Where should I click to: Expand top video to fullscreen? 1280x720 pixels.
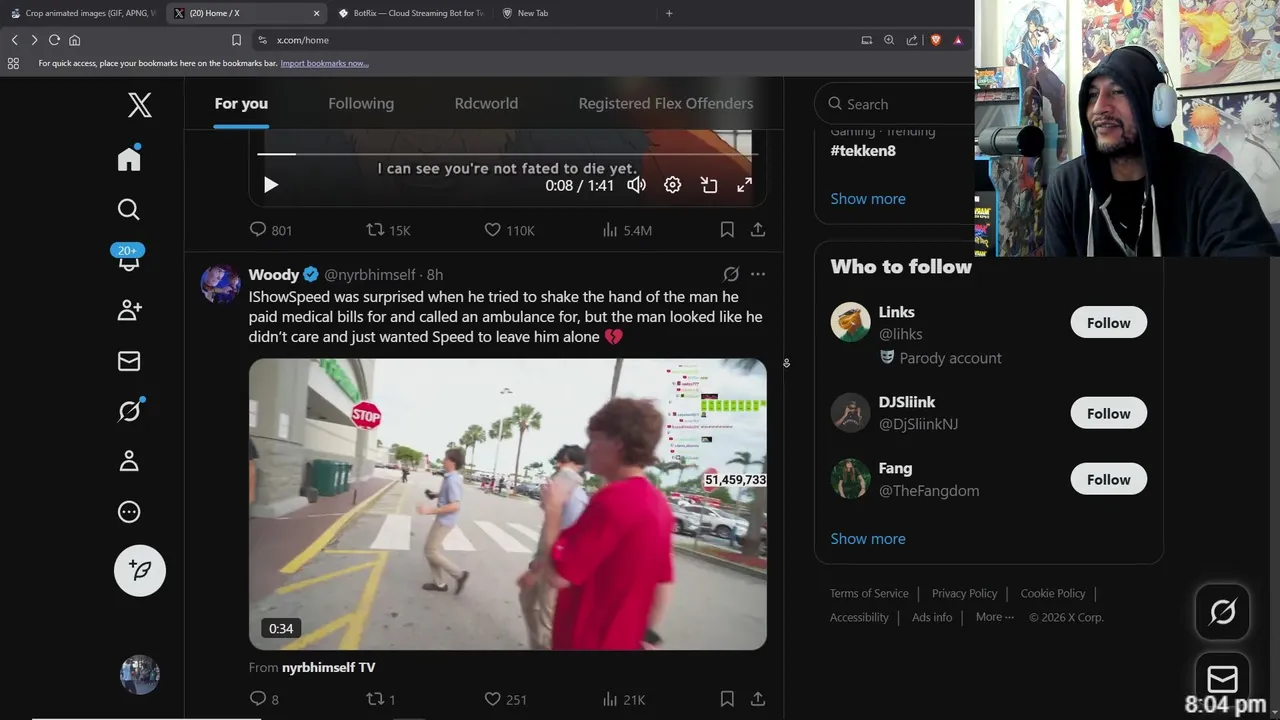click(745, 185)
